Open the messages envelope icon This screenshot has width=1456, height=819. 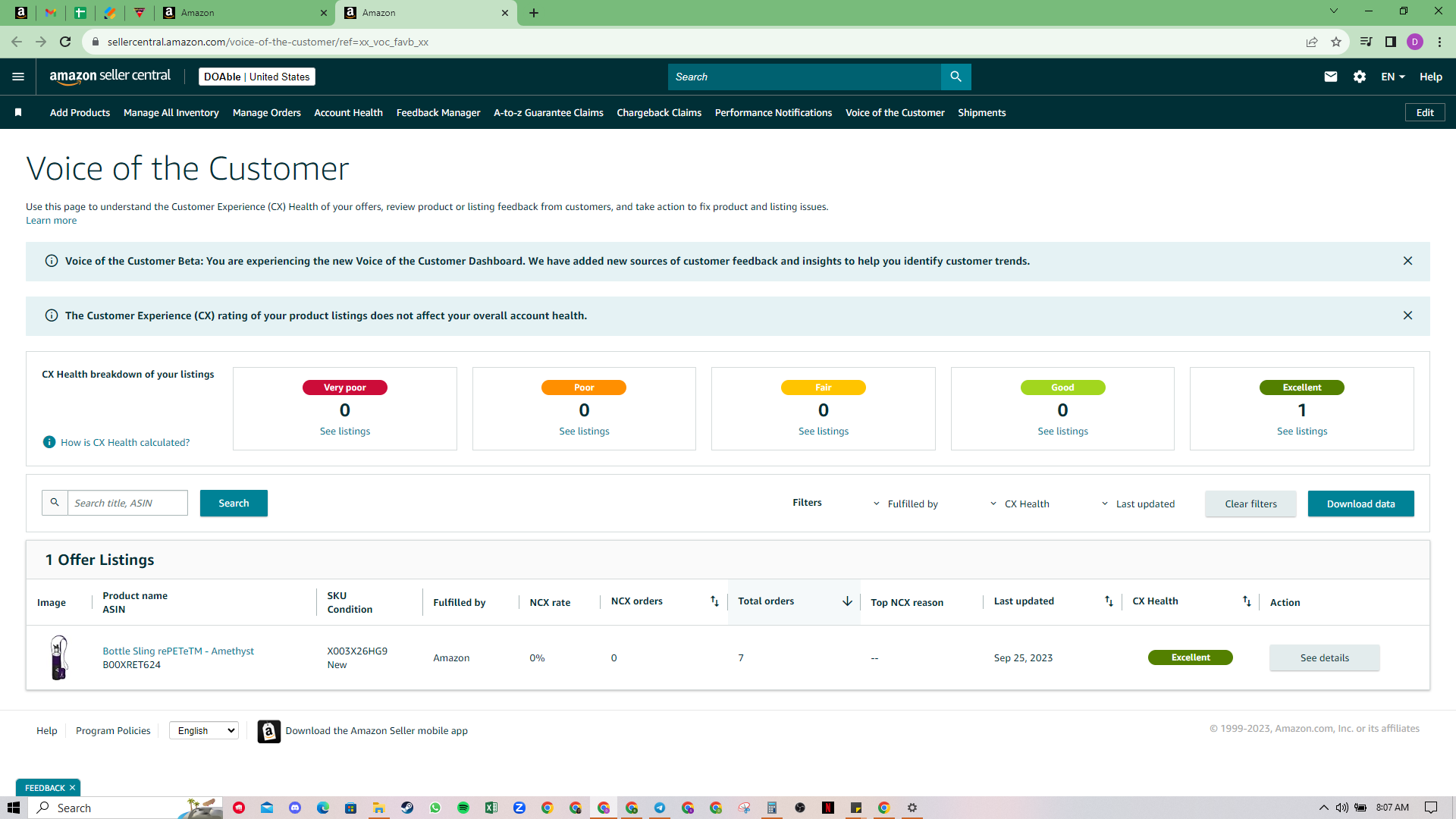point(1331,77)
